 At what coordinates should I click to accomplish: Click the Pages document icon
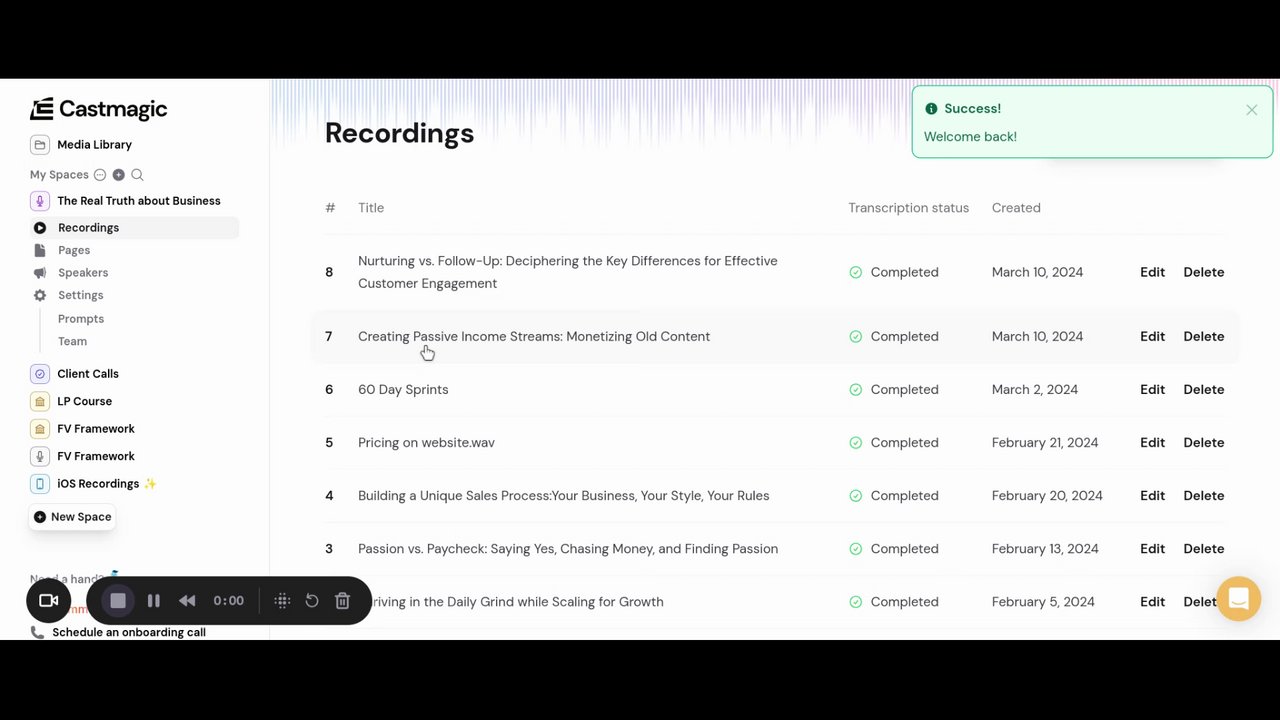pyautogui.click(x=40, y=250)
